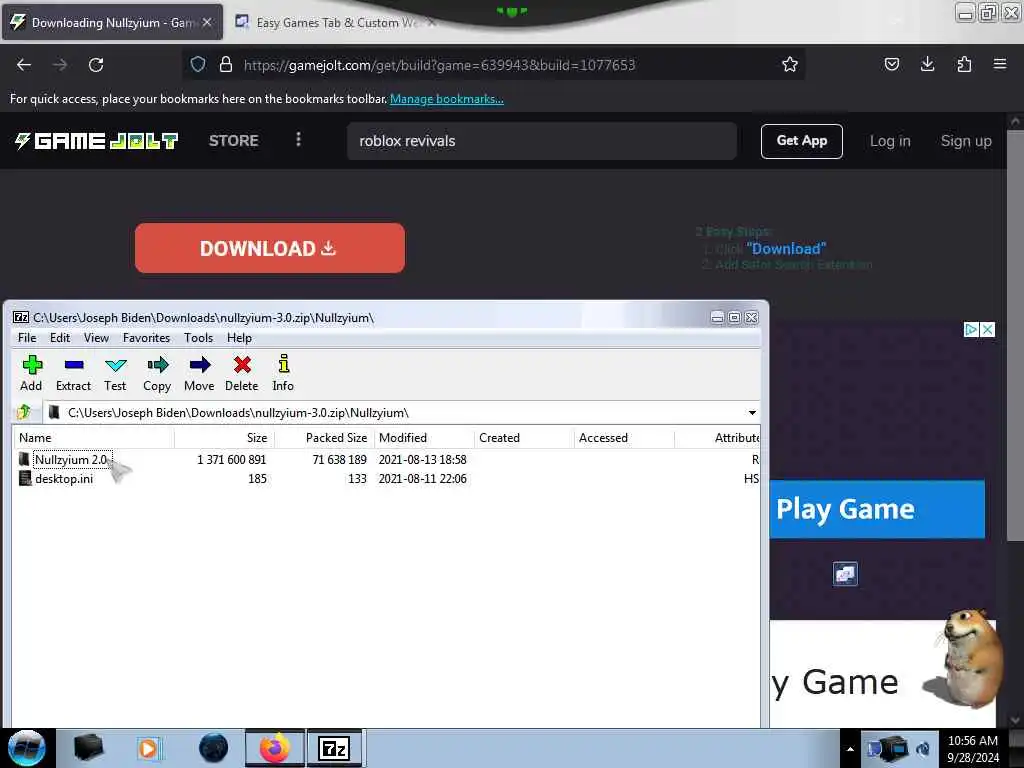Open the Firefox tracking protection shield icon

pos(198,65)
